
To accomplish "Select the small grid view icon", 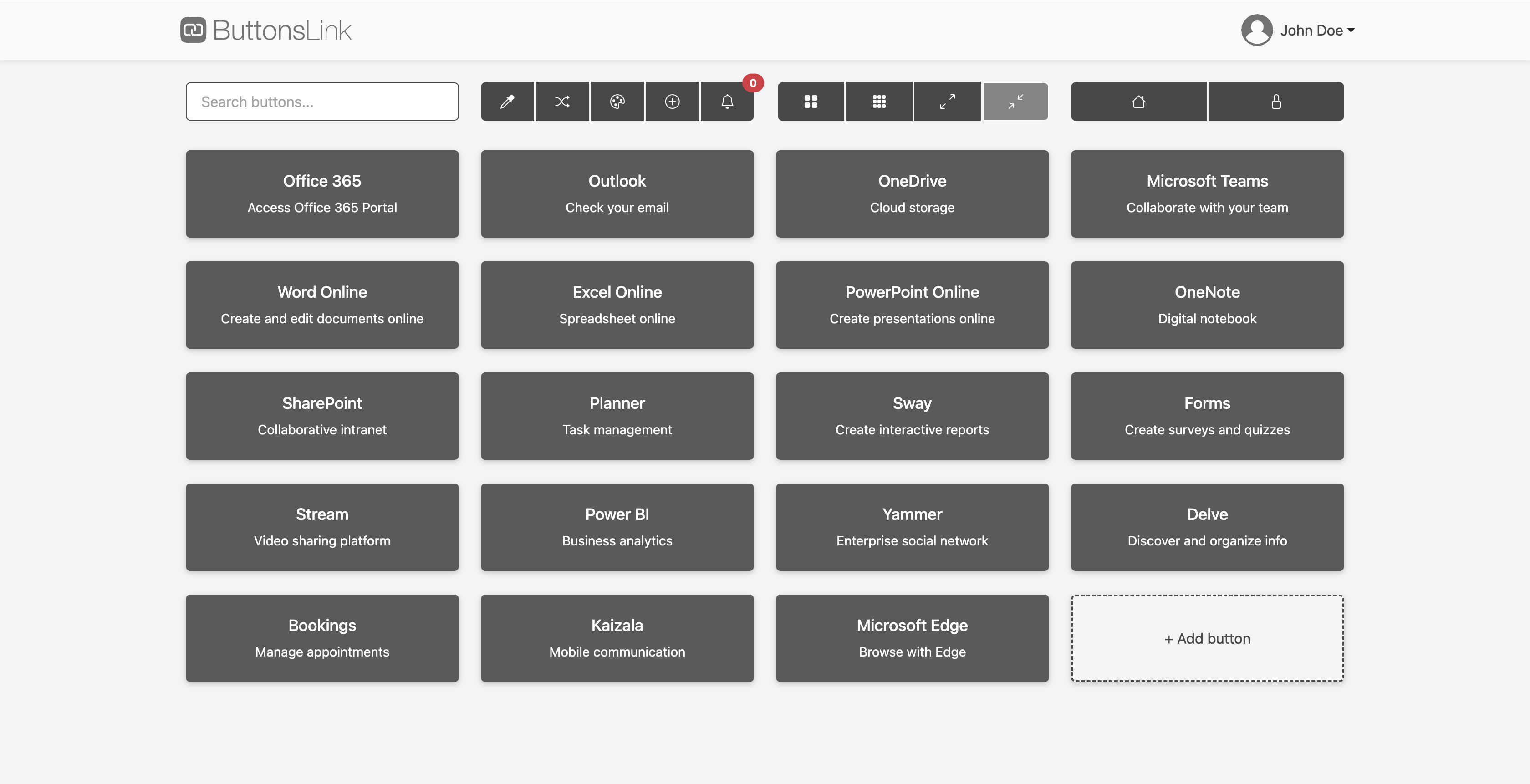I will pos(879,101).
